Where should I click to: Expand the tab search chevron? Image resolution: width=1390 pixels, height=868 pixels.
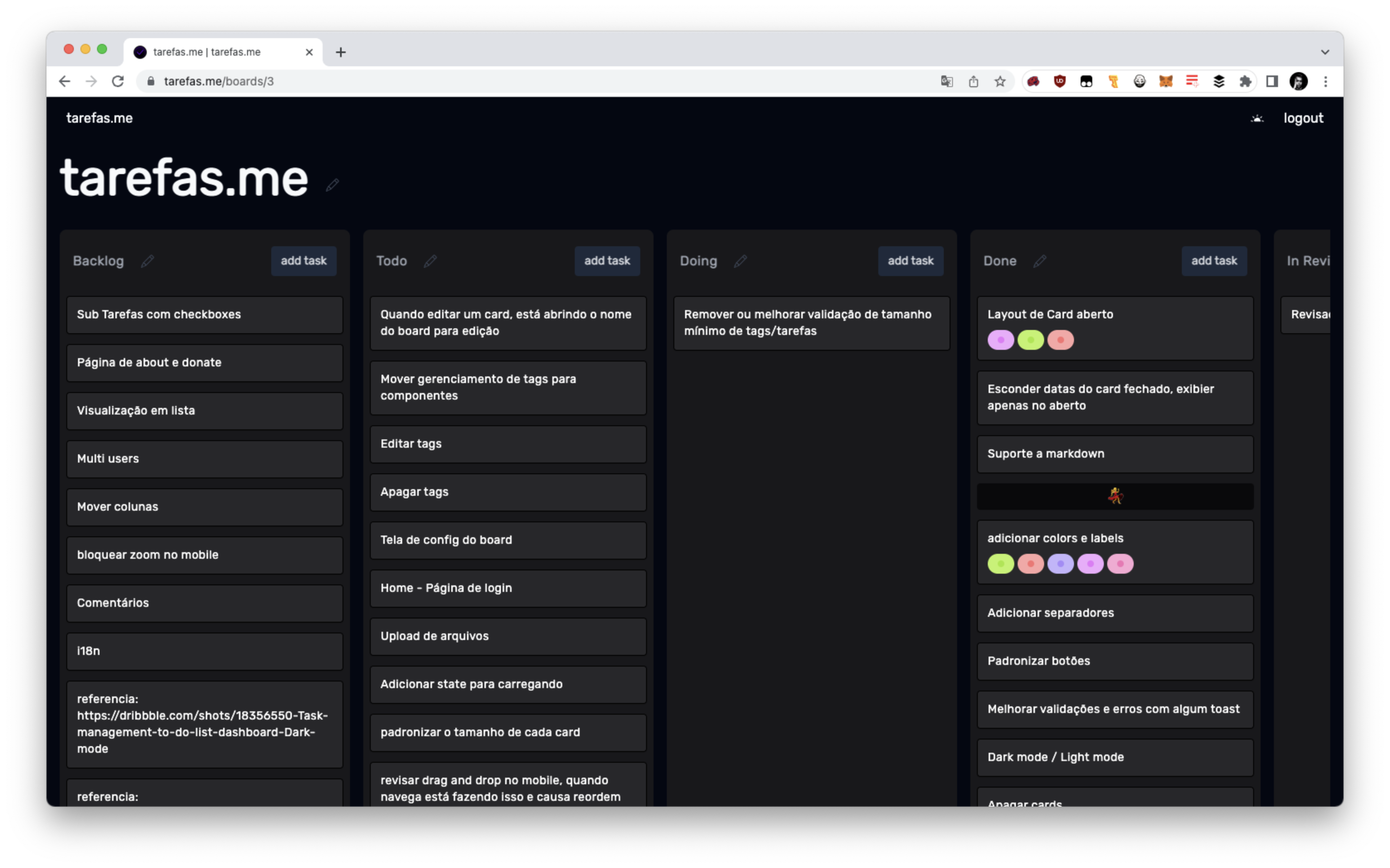1324,52
